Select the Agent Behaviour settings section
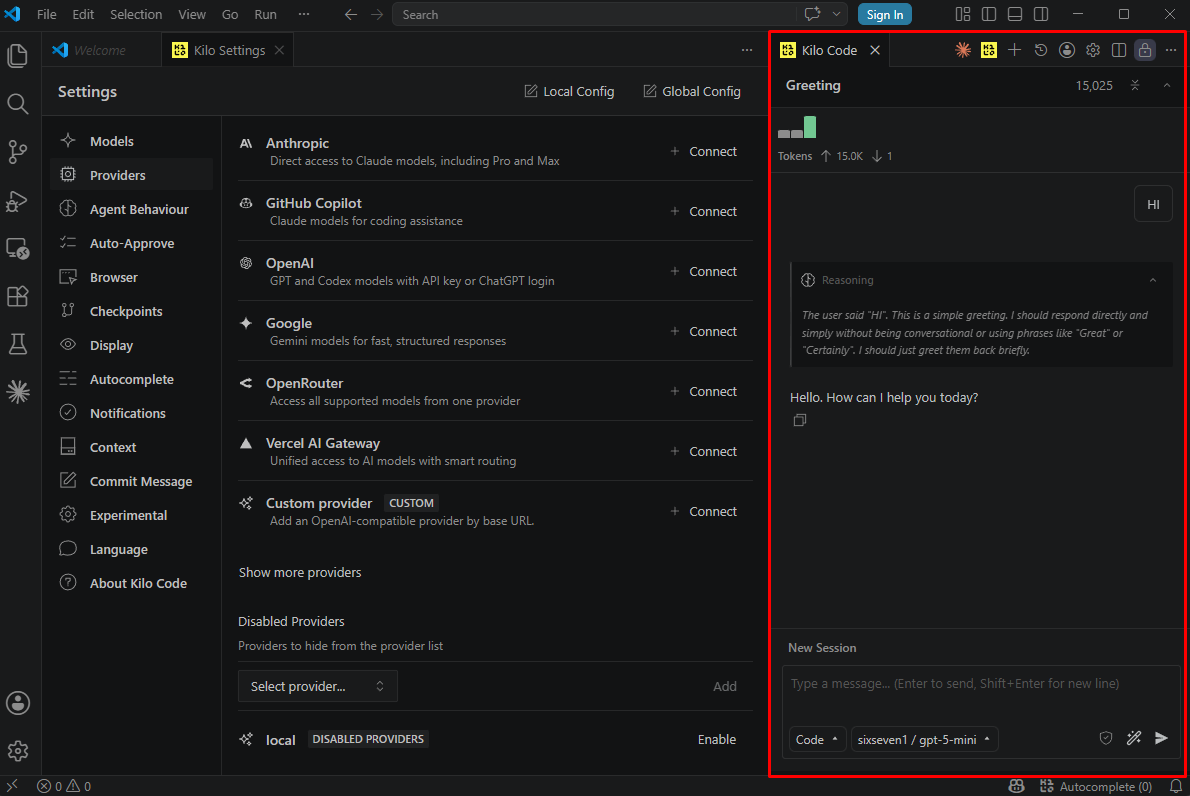Image resolution: width=1190 pixels, height=796 pixels. coord(131,209)
